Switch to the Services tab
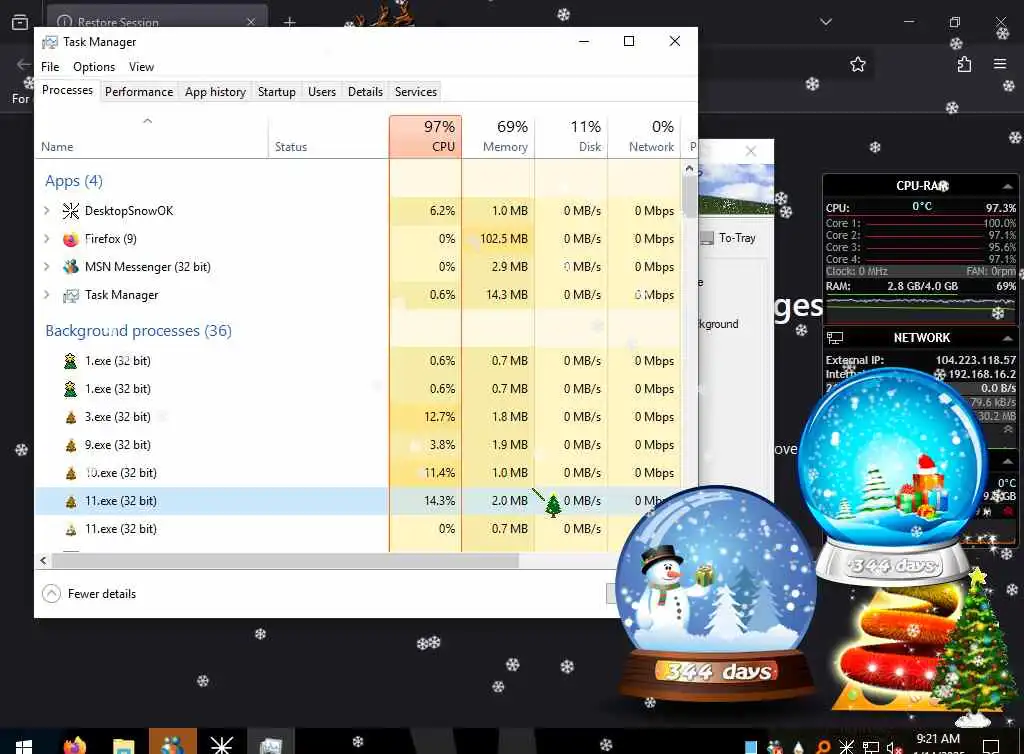Viewport: 1024px width, 754px height. 415,92
